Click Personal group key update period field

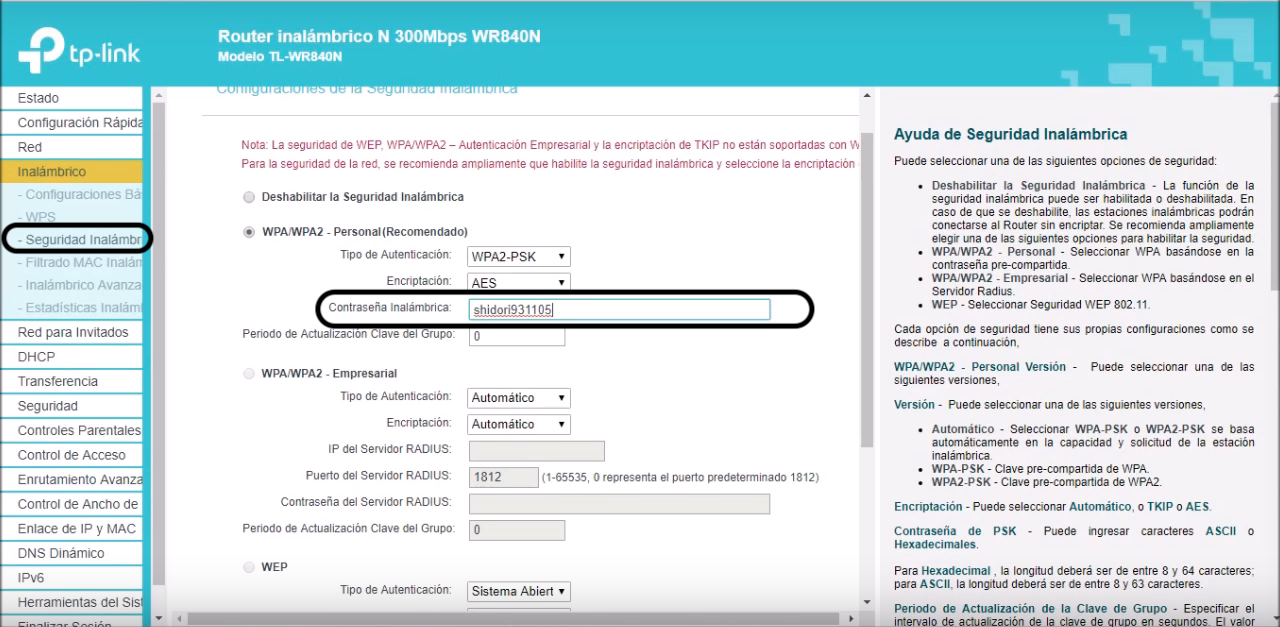pyautogui.click(x=516, y=337)
